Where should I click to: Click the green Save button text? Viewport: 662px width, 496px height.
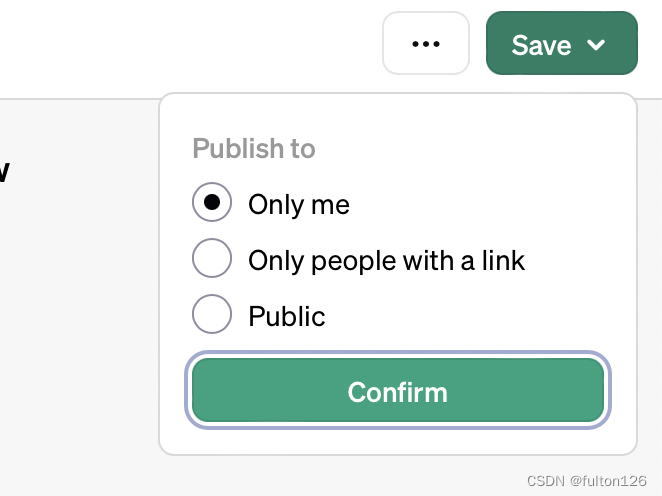[x=541, y=45]
